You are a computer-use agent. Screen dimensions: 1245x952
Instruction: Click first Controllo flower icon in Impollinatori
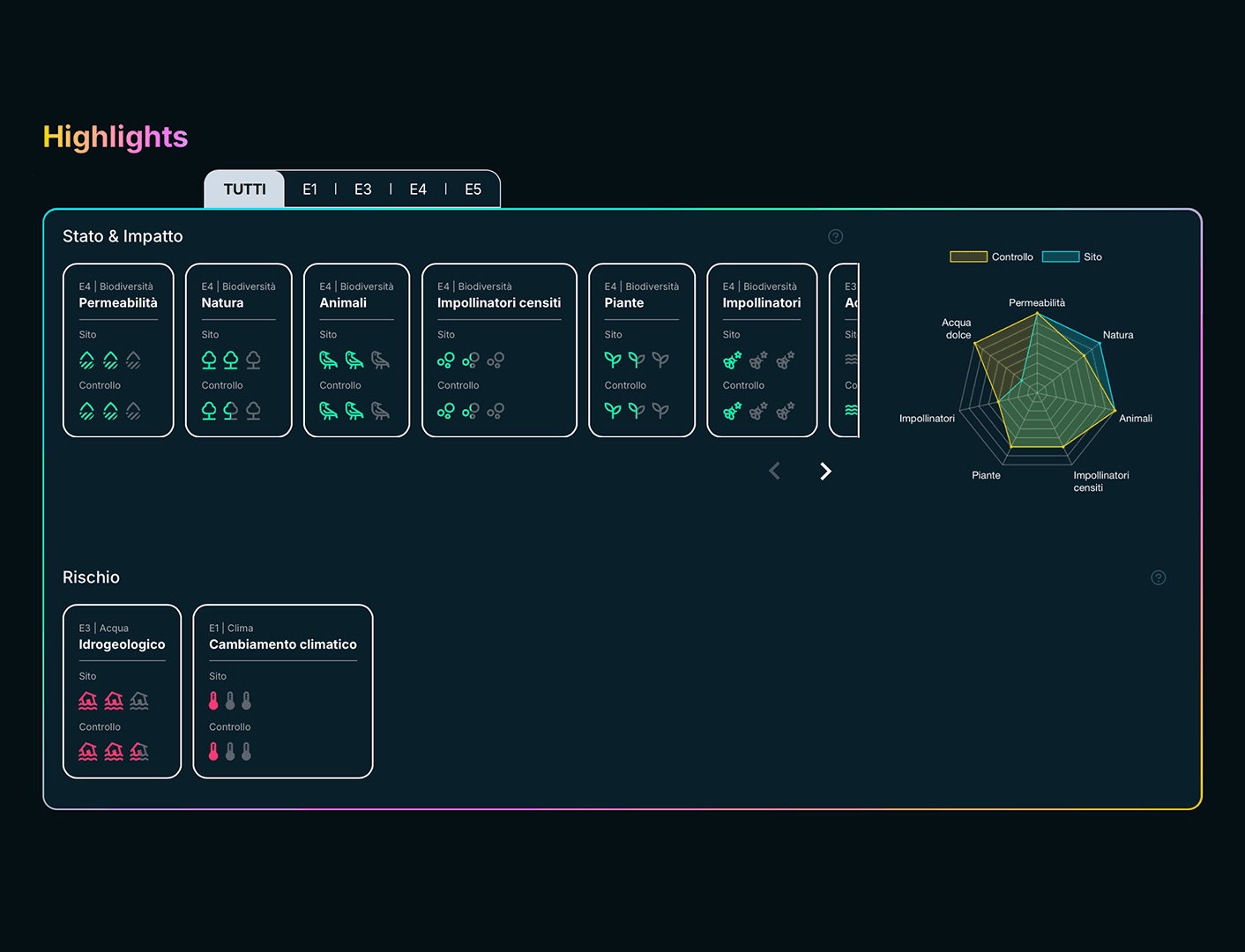(x=732, y=411)
